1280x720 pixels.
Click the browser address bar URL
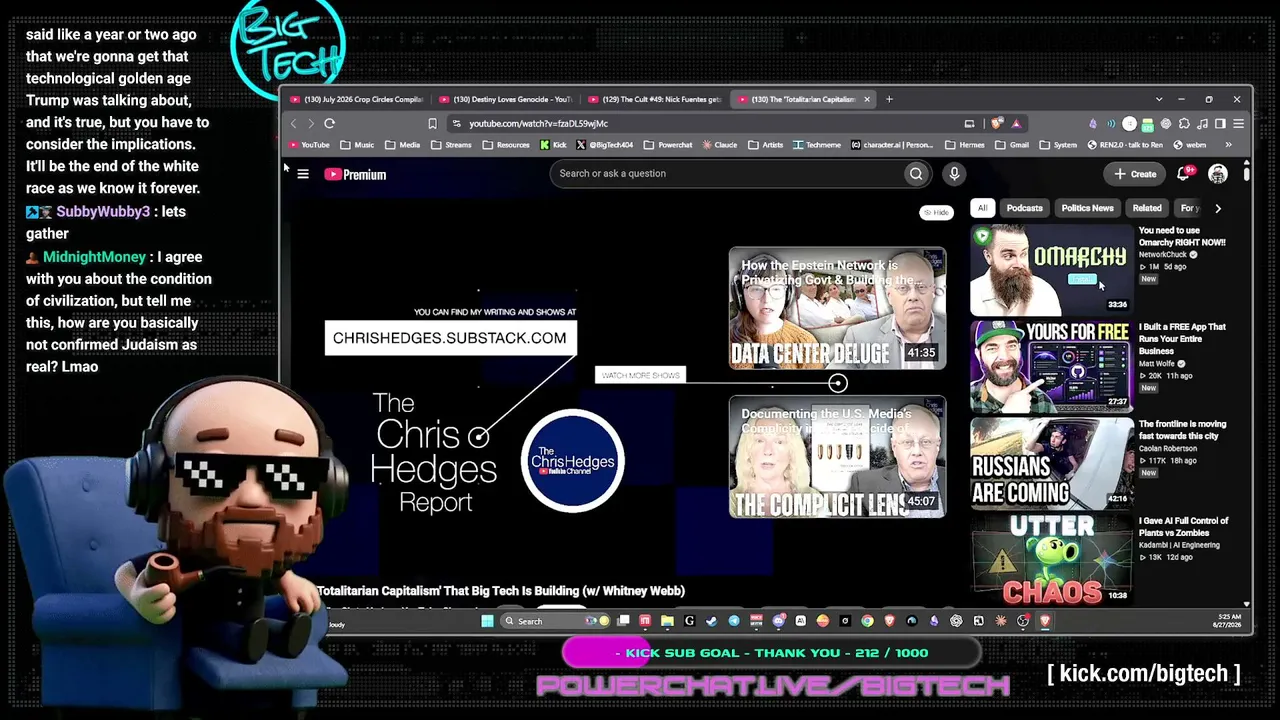pyautogui.click(x=538, y=124)
